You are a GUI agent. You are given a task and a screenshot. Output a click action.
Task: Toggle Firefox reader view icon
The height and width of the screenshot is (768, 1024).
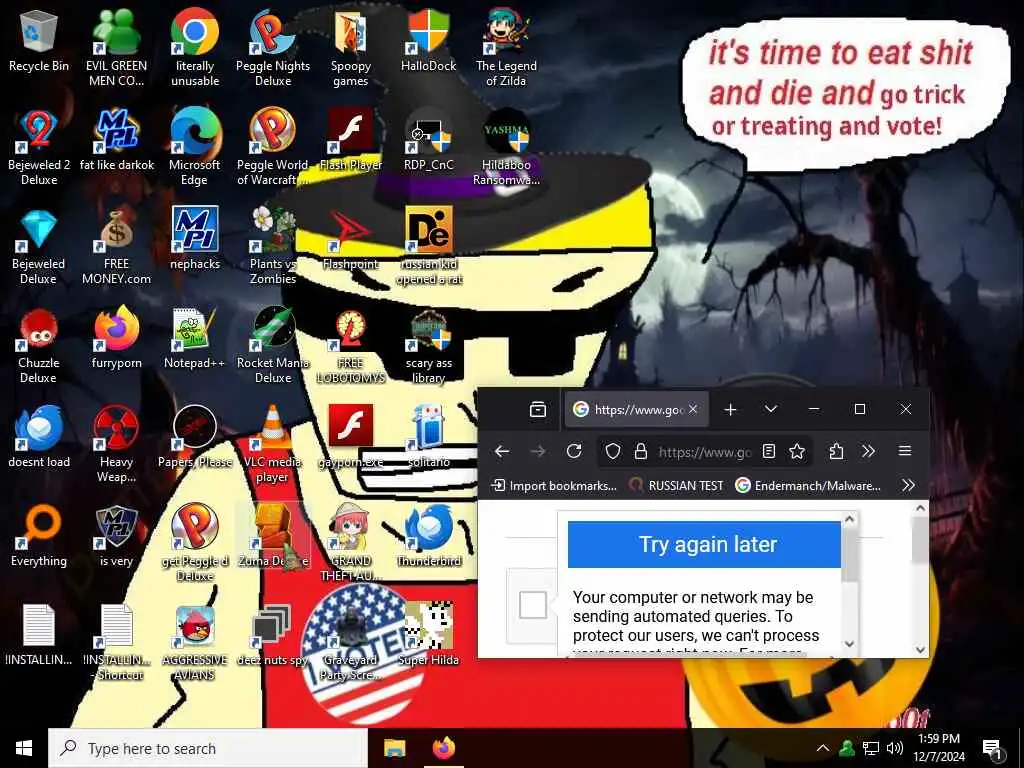tap(769, 451)
